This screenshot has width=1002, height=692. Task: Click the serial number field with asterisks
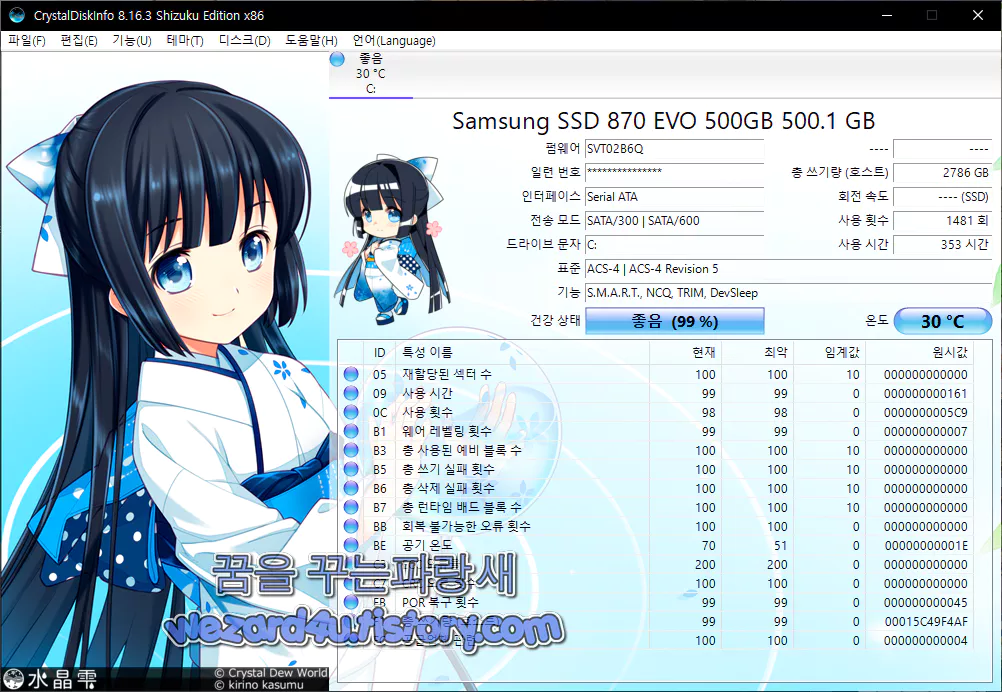tap(674, 173)
